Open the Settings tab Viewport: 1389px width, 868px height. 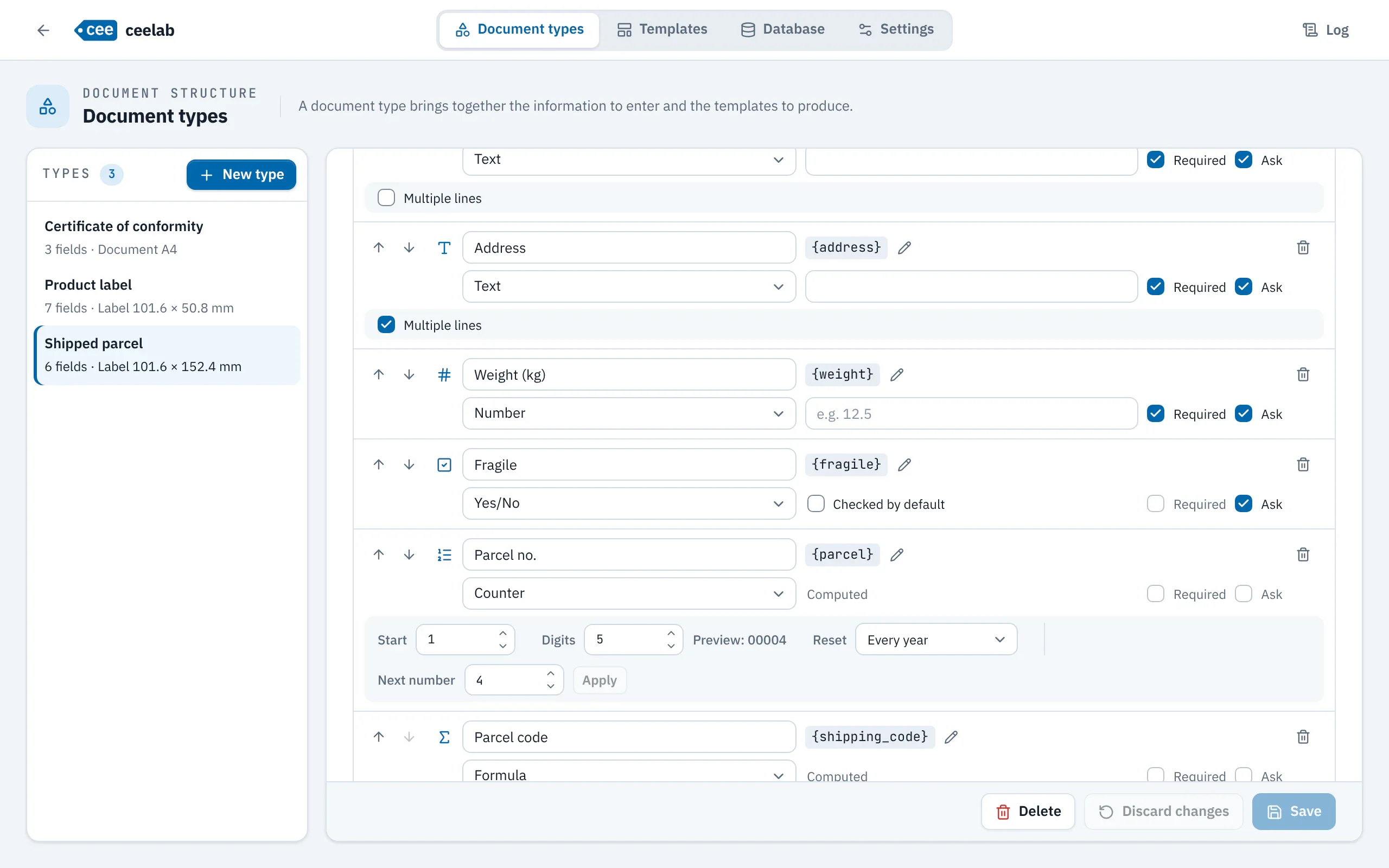896,29
